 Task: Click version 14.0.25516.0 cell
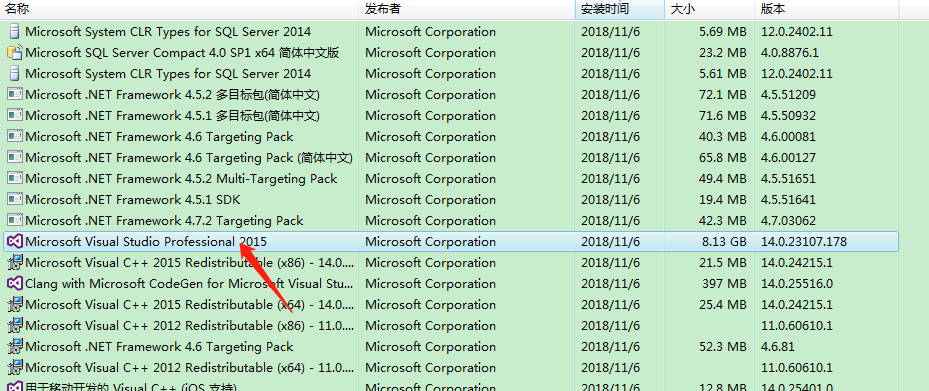(797, 284)
